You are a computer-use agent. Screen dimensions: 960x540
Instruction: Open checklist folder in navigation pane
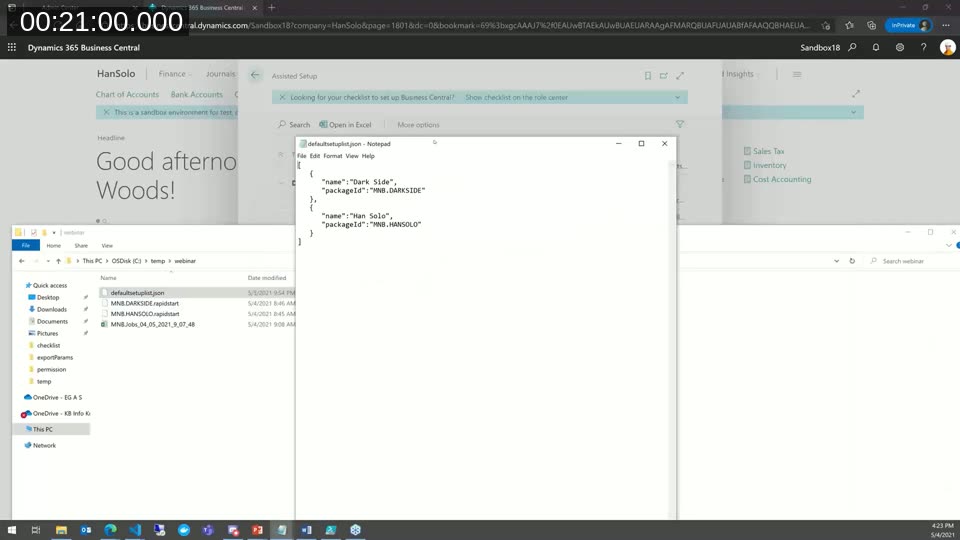[48, 345]
